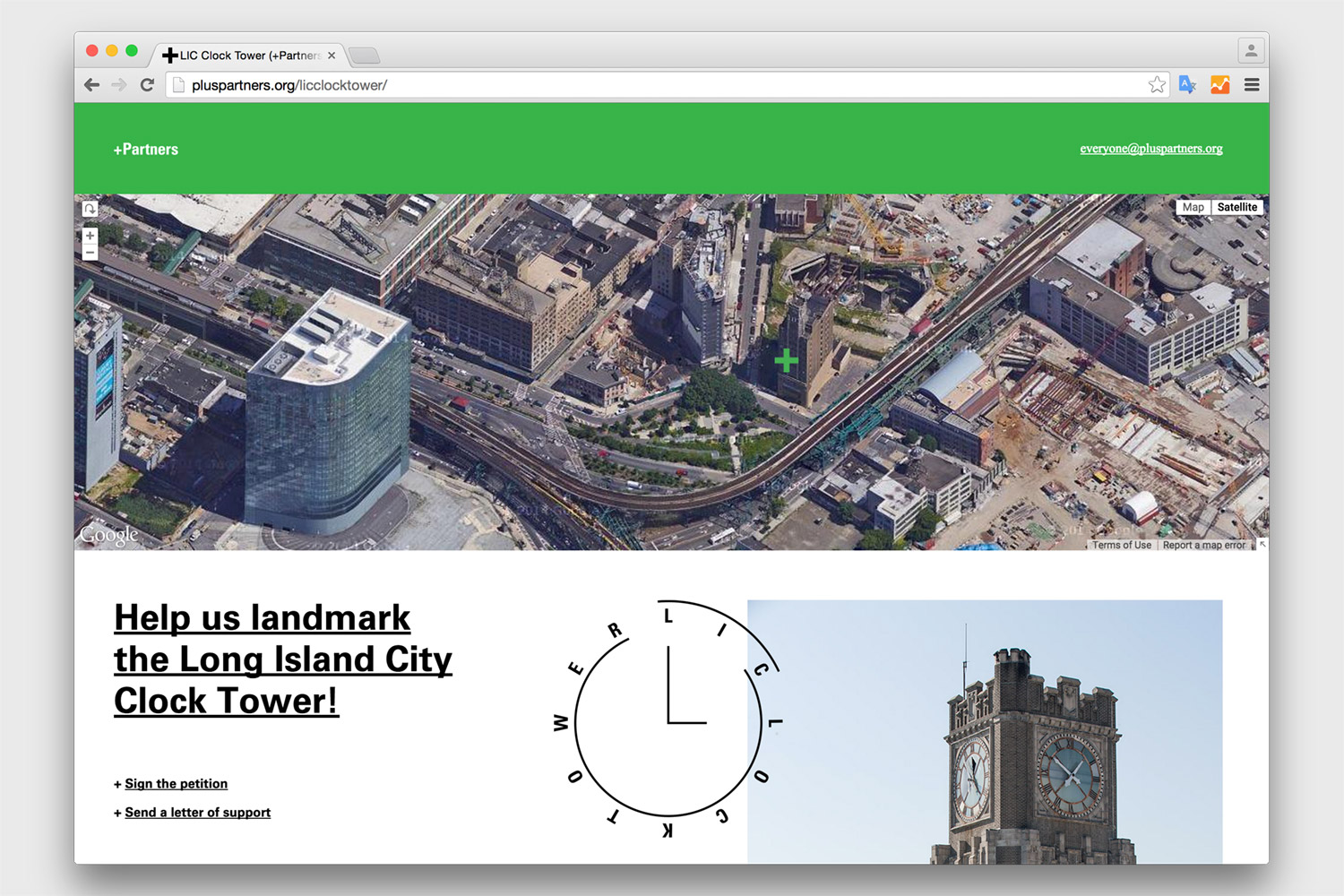Switch the map to Map view
The image size is (1344, 896).
1193,207
